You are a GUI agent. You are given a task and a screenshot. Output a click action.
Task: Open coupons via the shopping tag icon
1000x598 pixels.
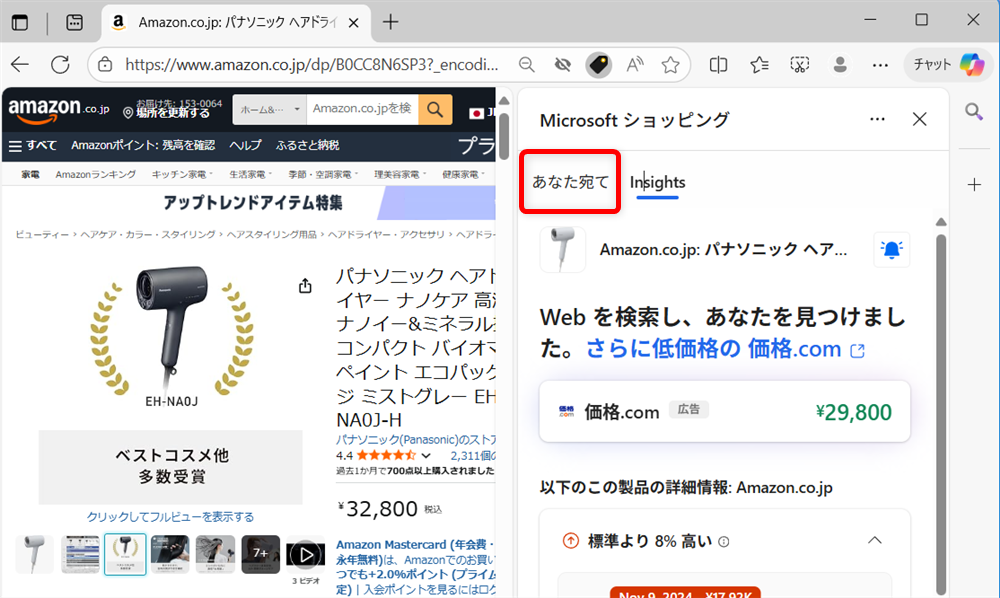pos(599,63)
